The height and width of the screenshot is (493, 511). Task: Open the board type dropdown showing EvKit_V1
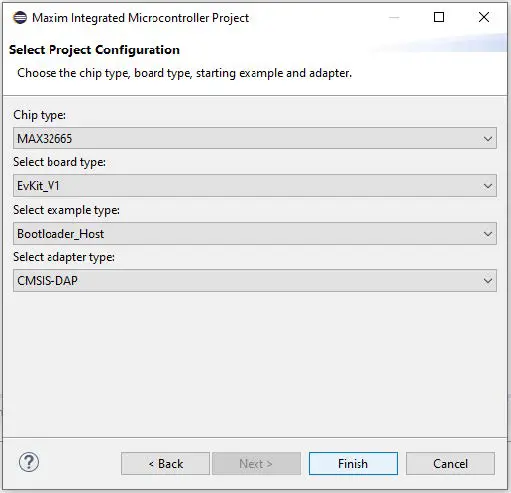pos(255,185)
